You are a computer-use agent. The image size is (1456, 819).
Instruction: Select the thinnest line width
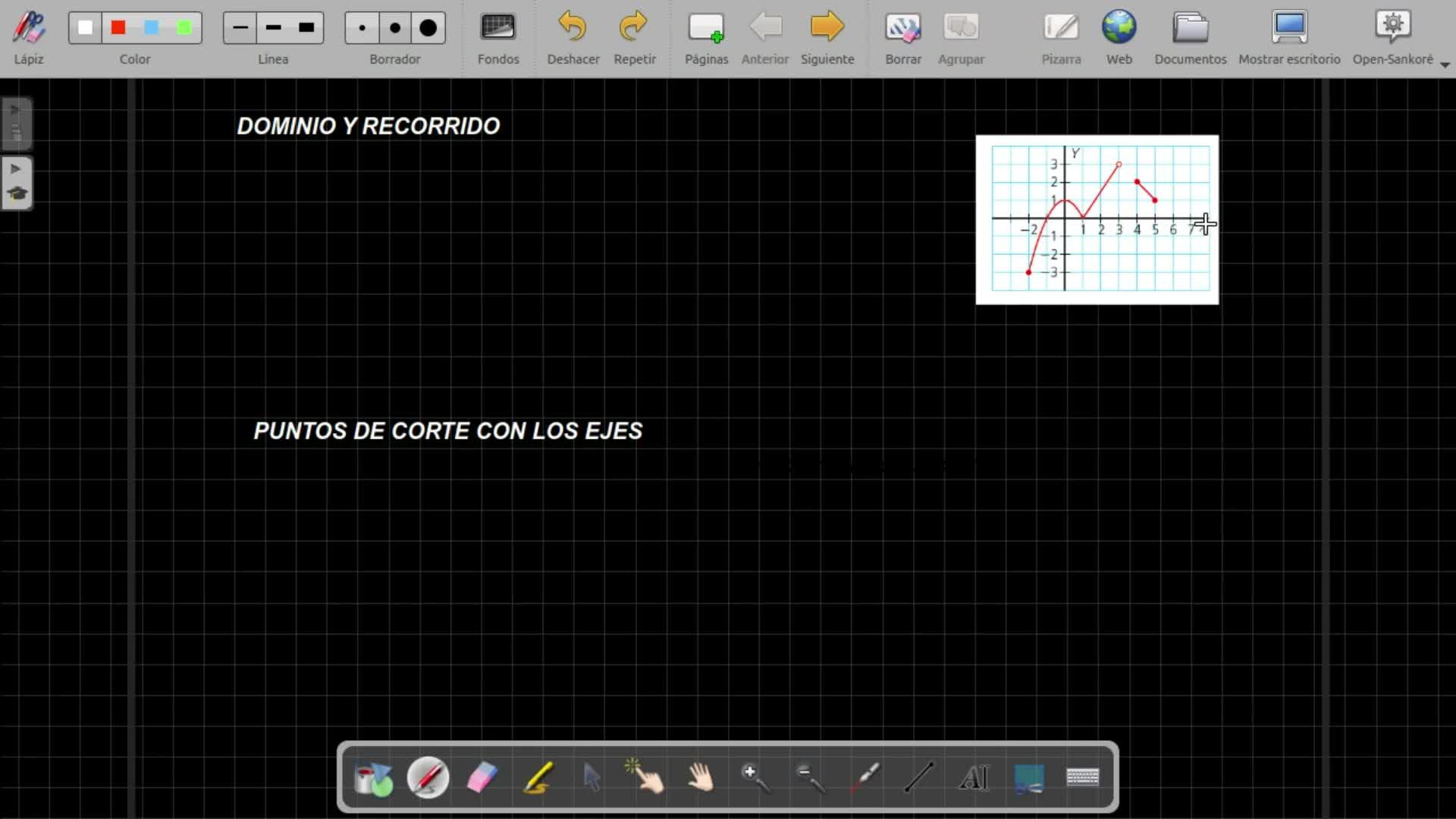pyautogui.click(x=240, y=28)
